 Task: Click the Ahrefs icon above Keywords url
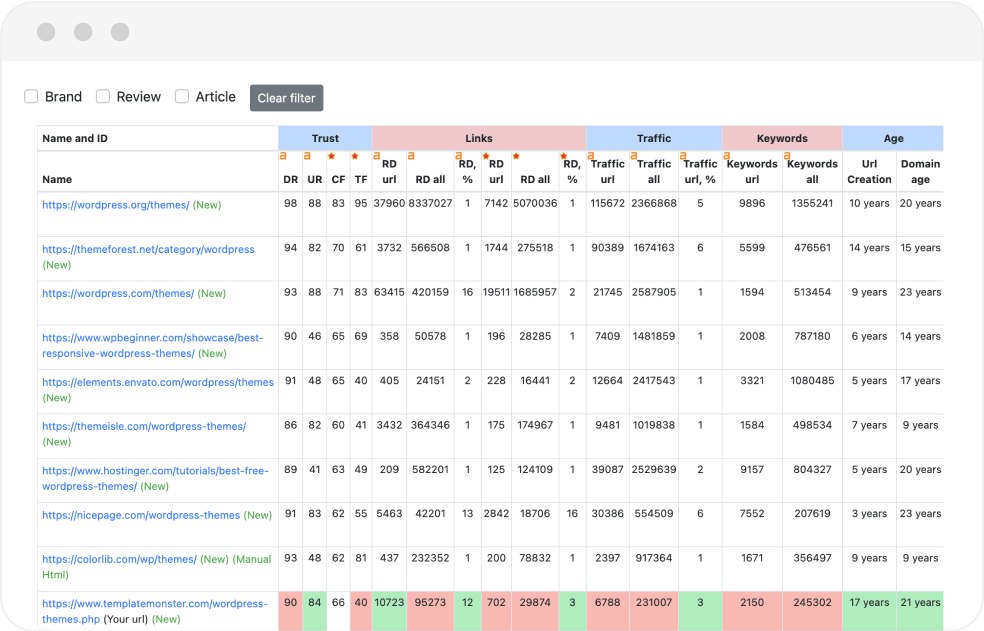(x=727, y=156)
